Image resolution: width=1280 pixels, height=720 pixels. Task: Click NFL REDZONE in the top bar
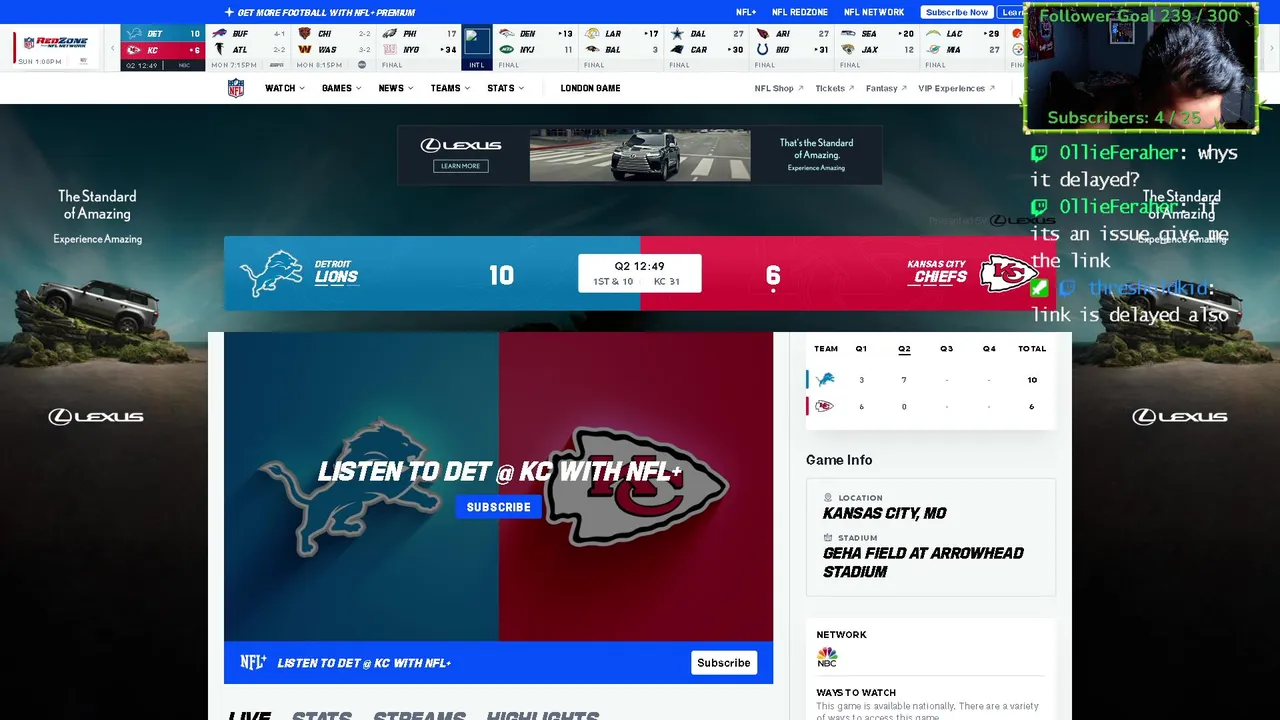[800, 12]
